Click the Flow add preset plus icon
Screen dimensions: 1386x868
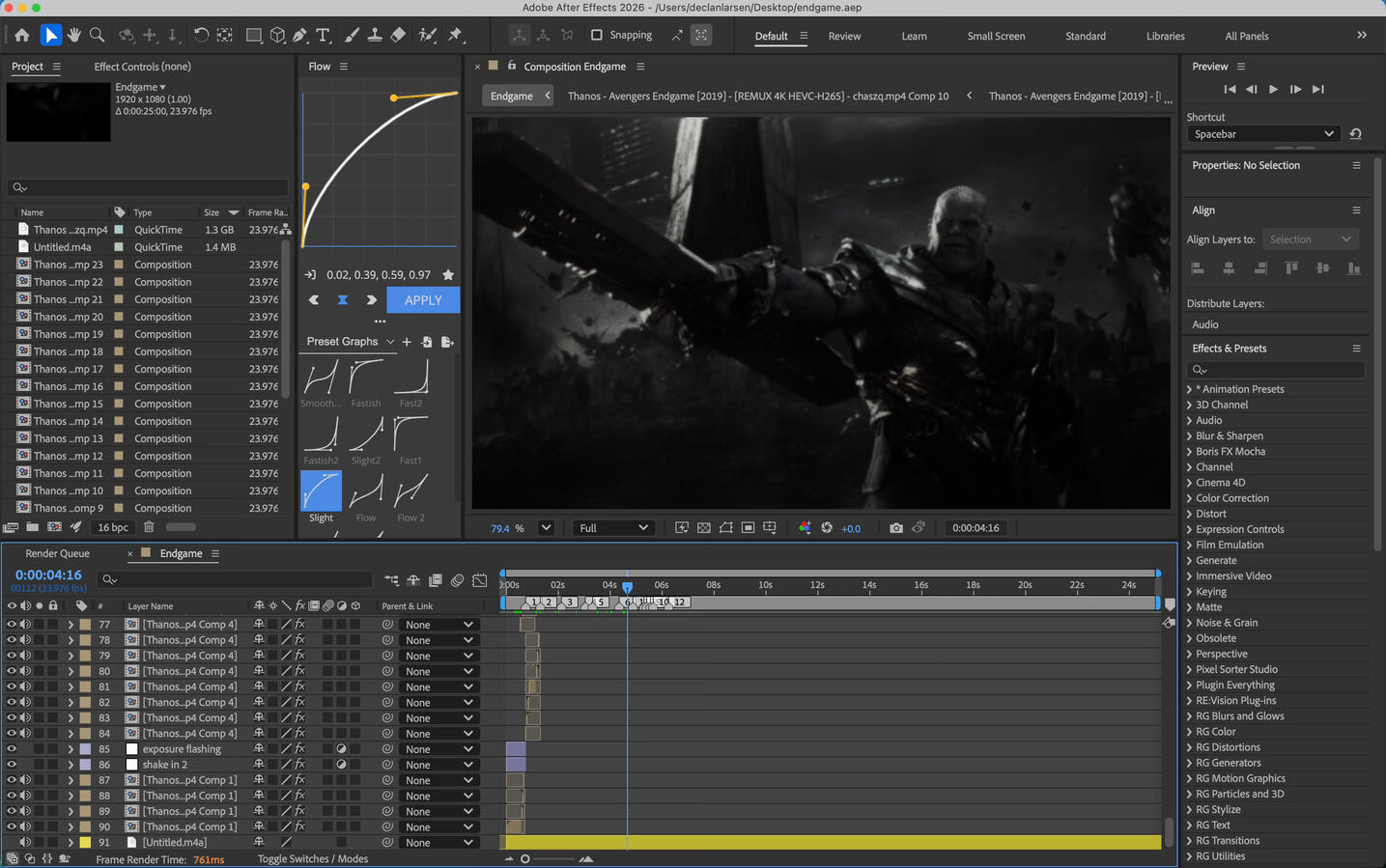click(407, 342)
